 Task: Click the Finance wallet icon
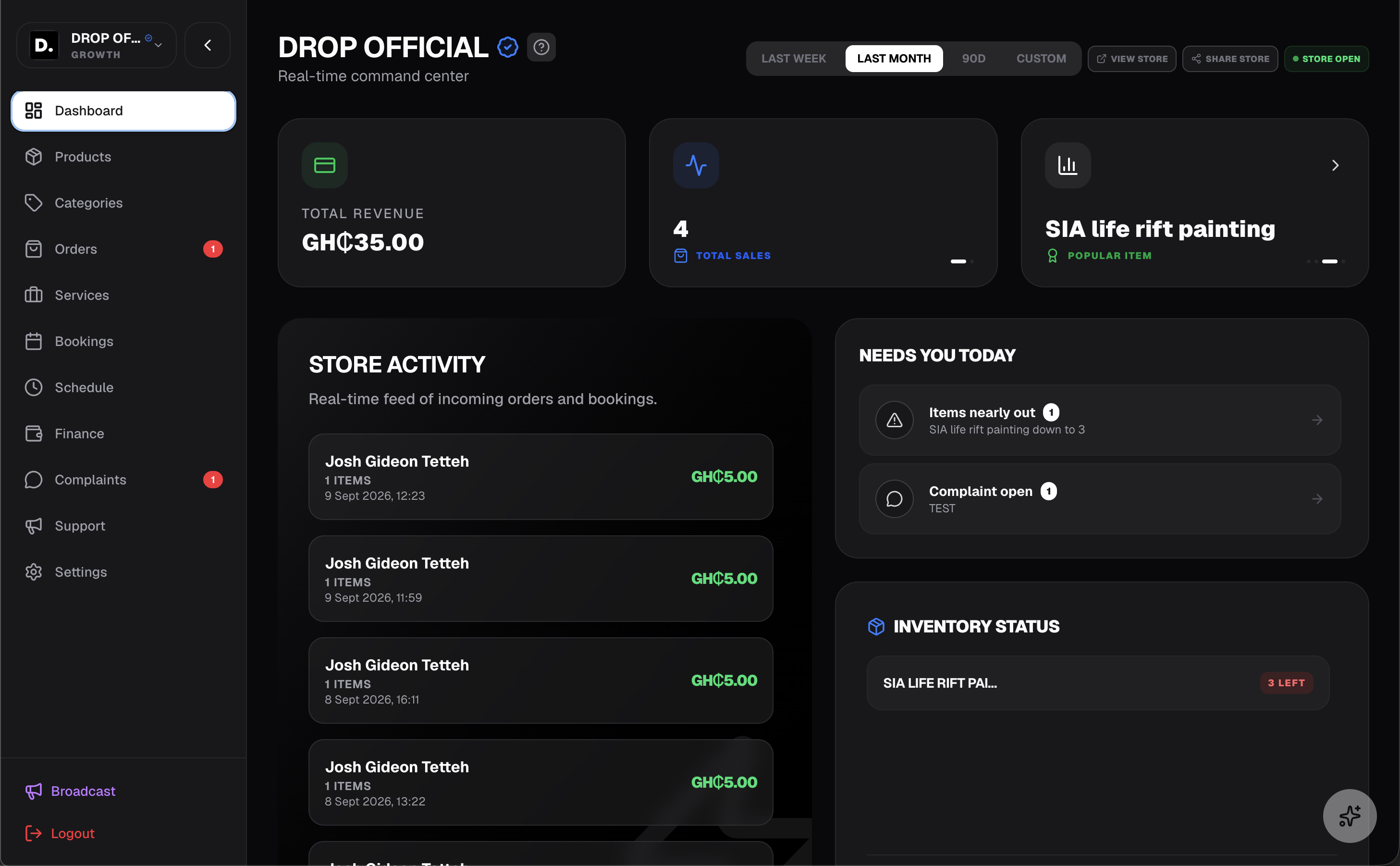pyautogui.click(x=34, y=433)
